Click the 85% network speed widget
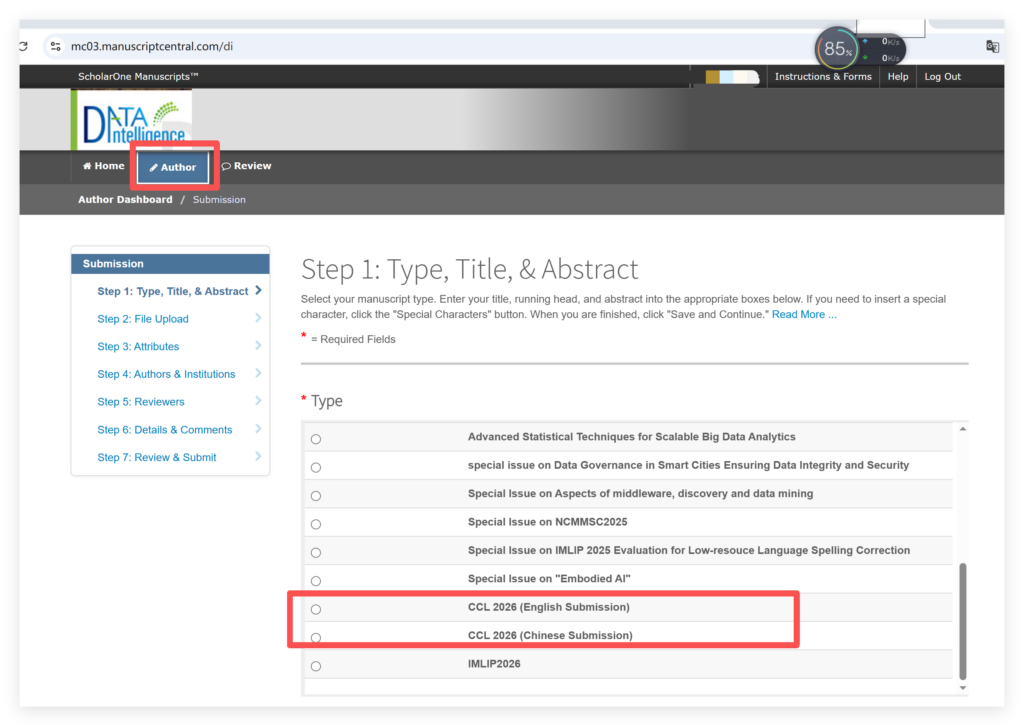 [x=837, y=48]
